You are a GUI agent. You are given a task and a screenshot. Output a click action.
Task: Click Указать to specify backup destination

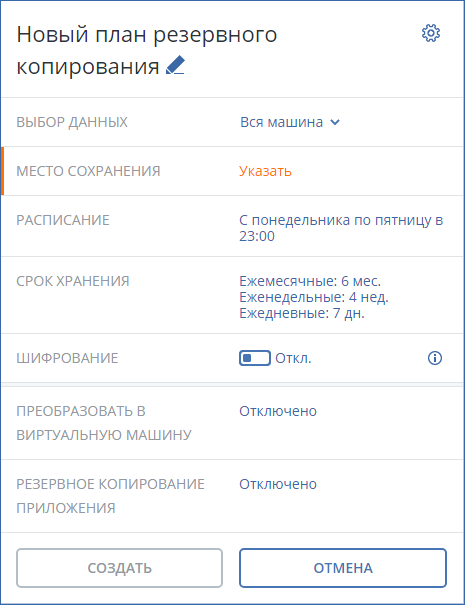point(265,171)
